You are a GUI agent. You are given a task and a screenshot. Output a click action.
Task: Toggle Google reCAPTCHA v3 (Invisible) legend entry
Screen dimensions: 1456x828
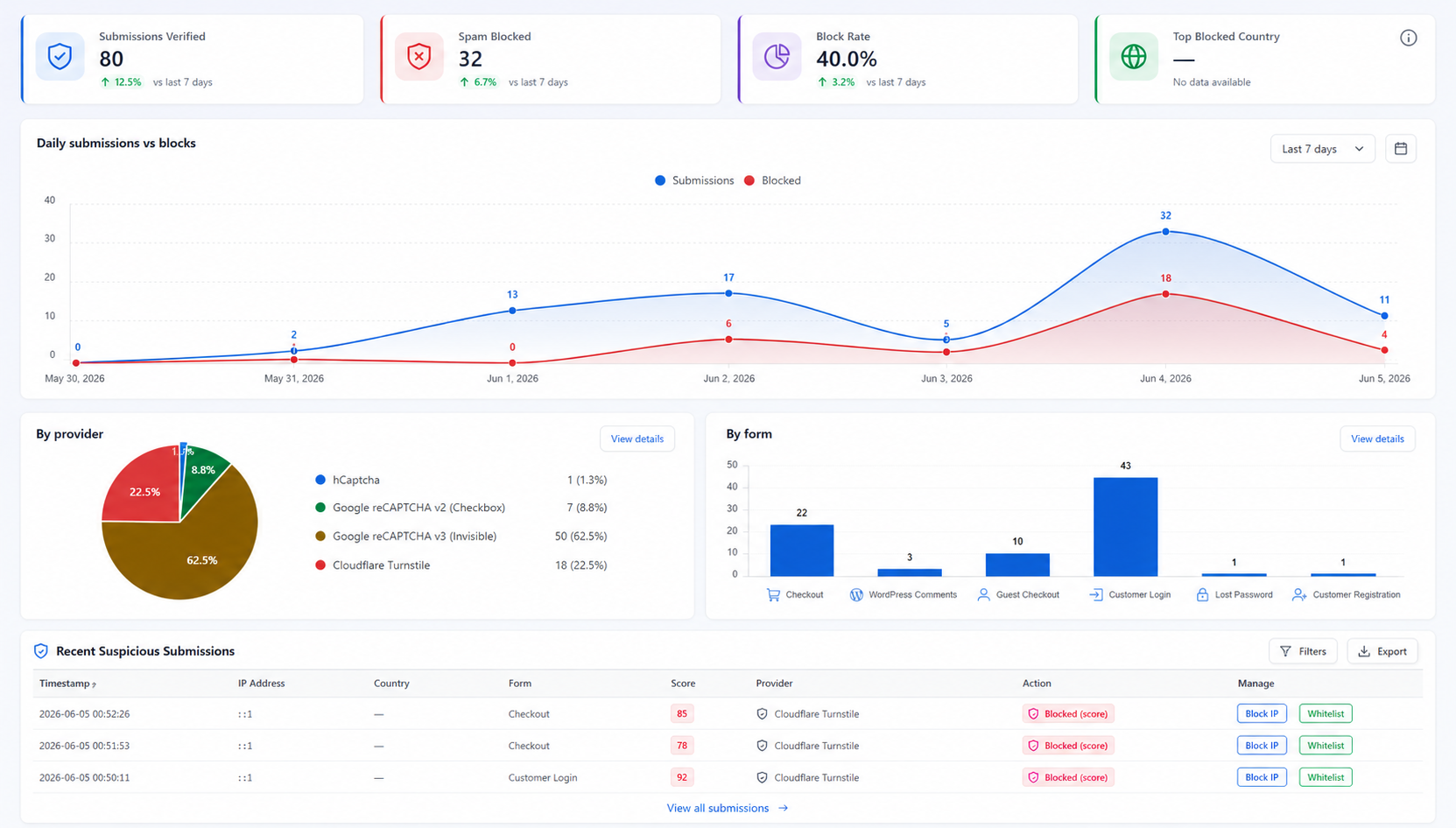(x=405, y=537)
